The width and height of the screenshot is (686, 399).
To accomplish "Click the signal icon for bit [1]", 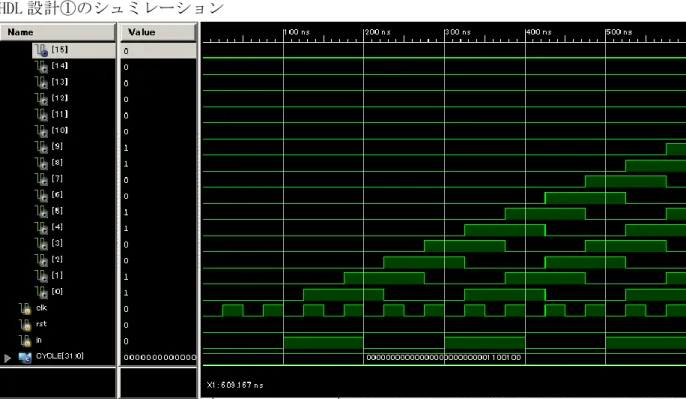I will (x=42, y=276).
